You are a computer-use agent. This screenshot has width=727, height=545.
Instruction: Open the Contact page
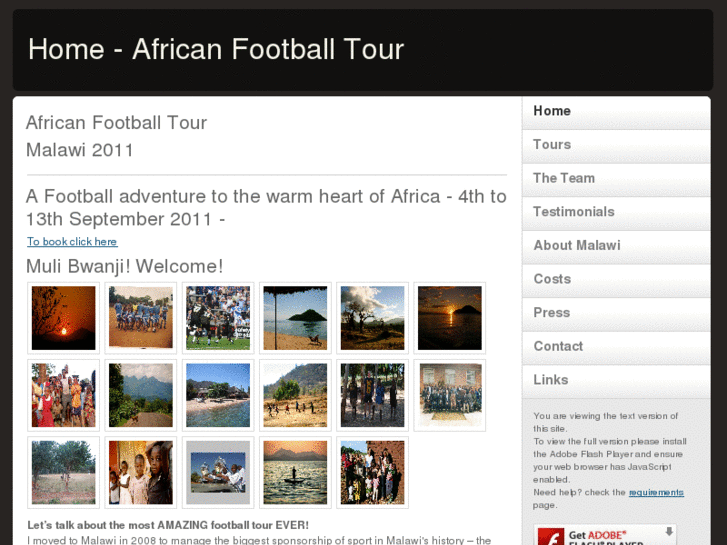(558, 346)
